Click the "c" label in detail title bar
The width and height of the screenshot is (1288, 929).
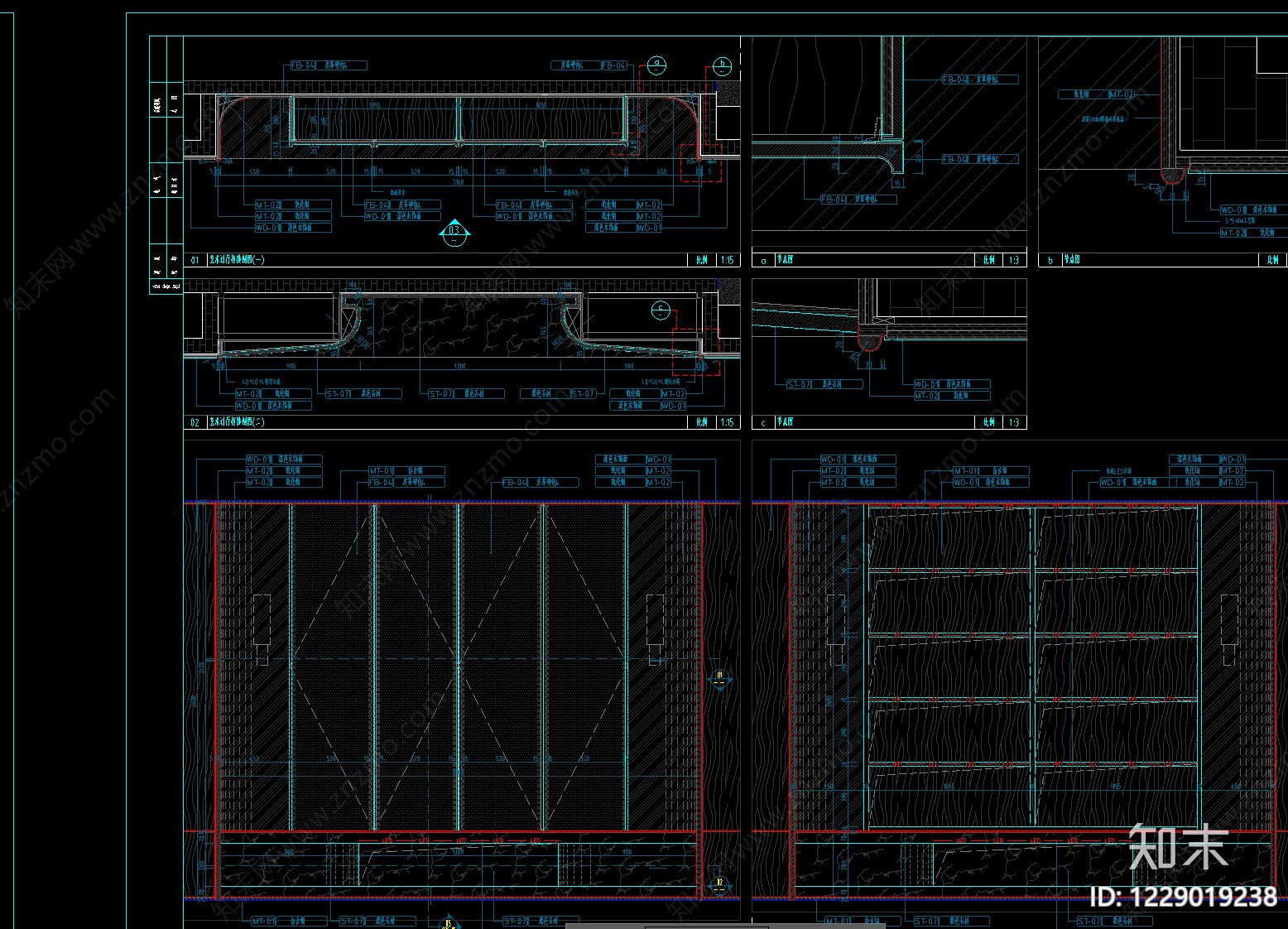tap(763, 422)
